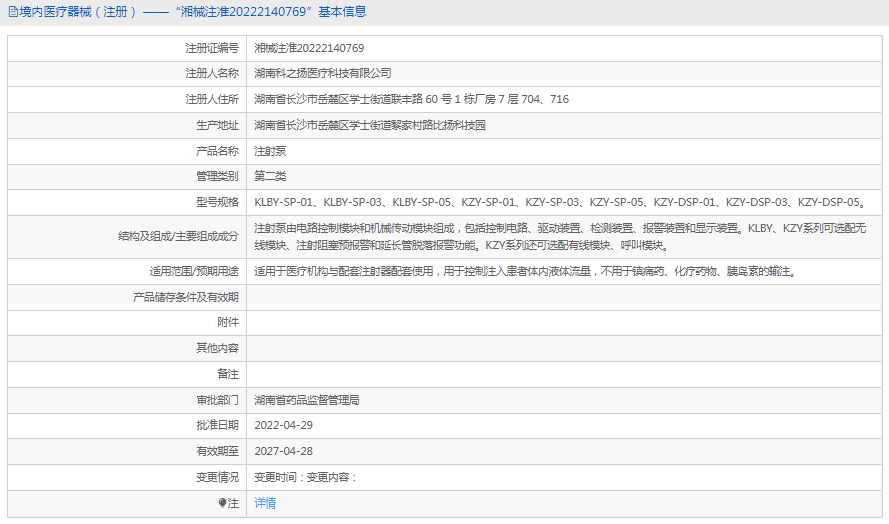Click the 管理类别 row label
Screen dimensions: 889x524
218,176
